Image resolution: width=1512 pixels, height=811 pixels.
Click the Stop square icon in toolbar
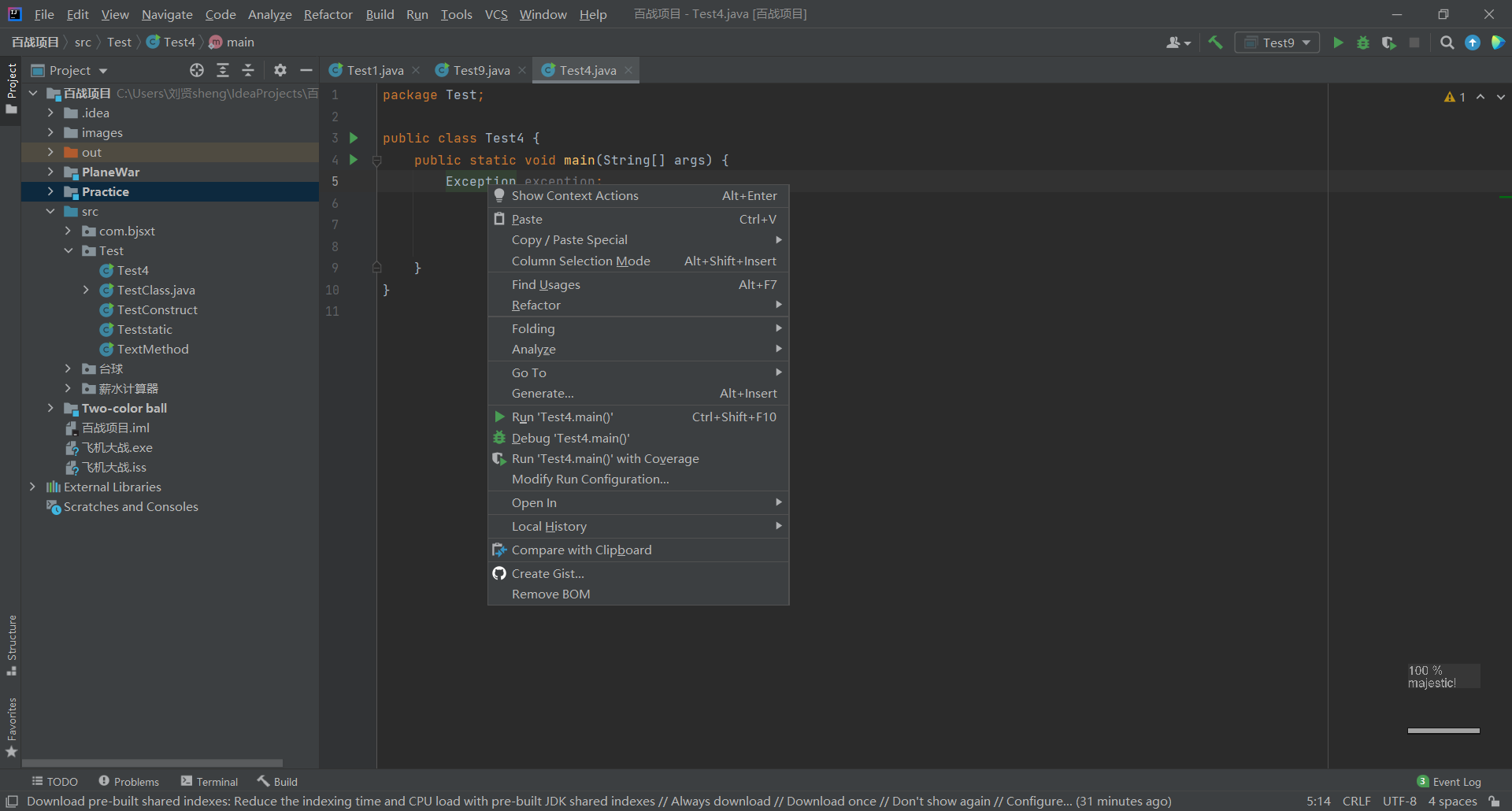(1414, 43)
